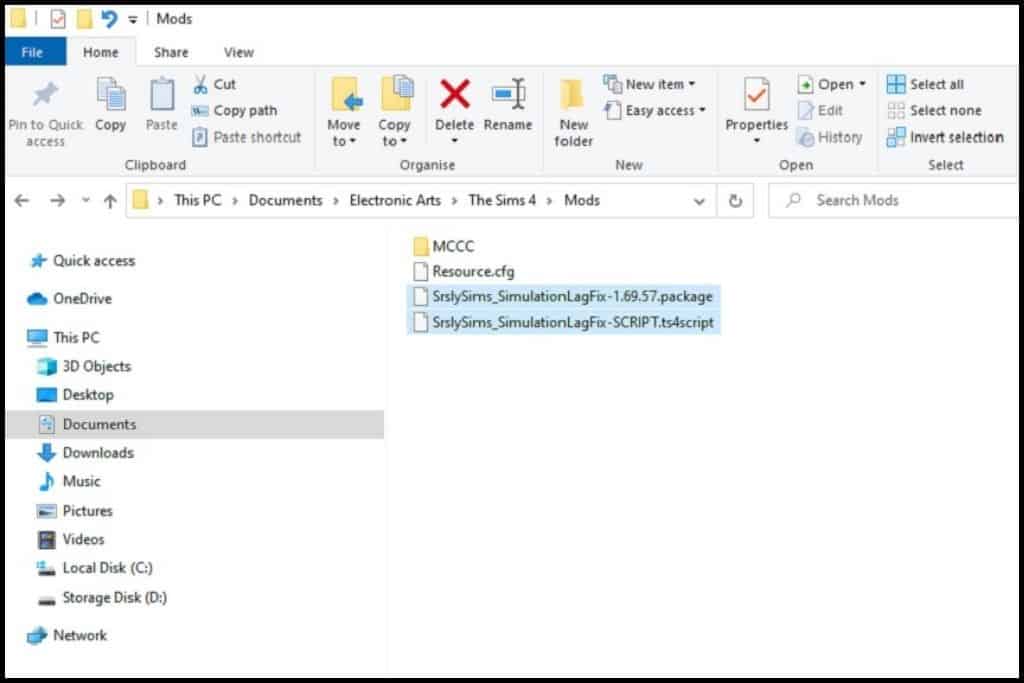Select the Resource.cfg file
Viewport: 1024px width, 683px height.
tap(464, 271)
